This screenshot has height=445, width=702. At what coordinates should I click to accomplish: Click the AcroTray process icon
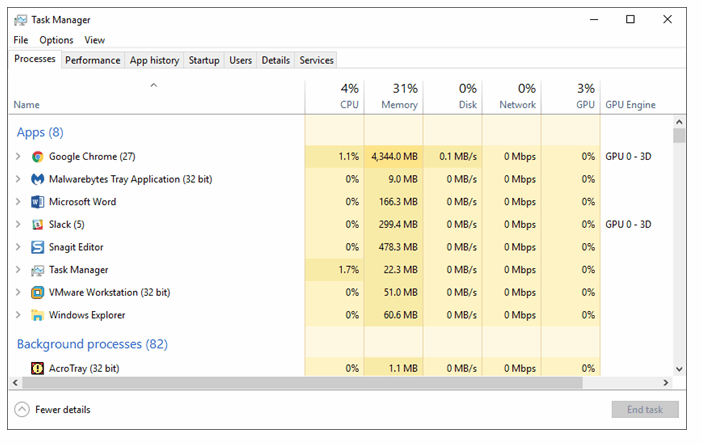pos(38,368)
